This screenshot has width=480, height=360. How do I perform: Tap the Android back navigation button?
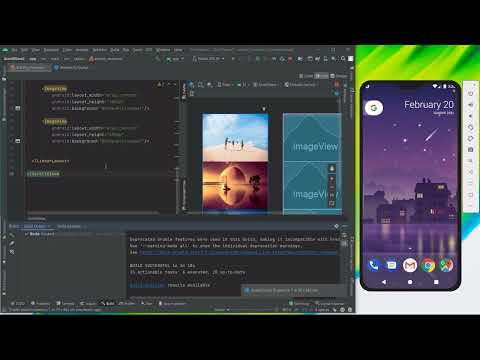click(384, 282)
